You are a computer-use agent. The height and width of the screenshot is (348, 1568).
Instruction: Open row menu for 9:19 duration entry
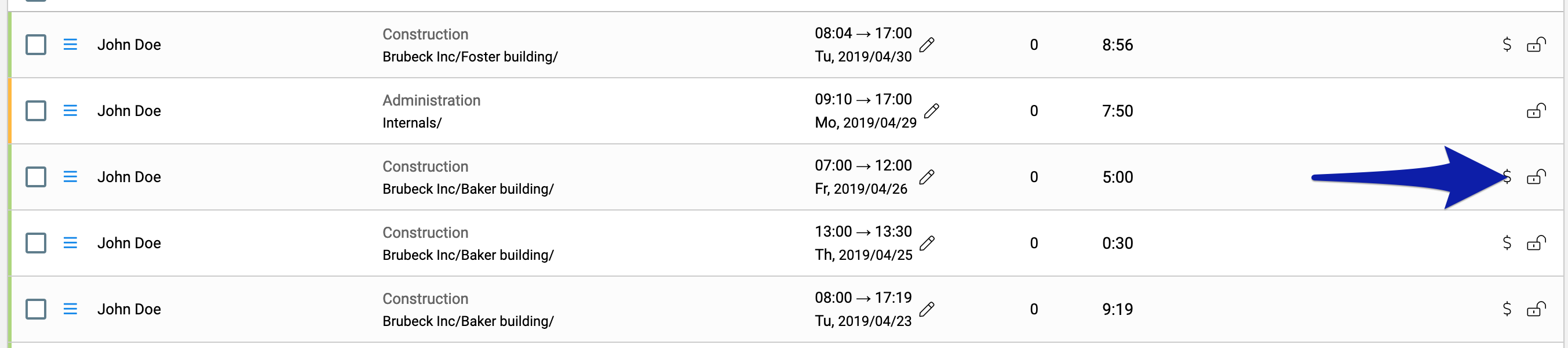[x=71, y=309]
